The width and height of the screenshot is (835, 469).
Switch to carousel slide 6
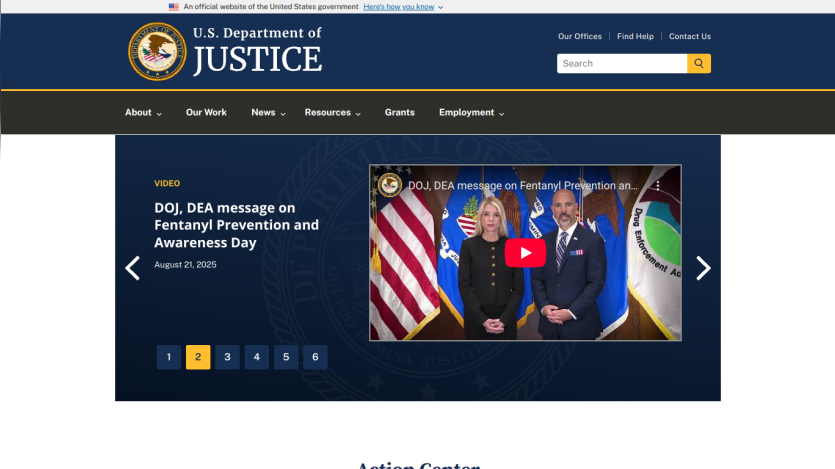coord(315,357)
